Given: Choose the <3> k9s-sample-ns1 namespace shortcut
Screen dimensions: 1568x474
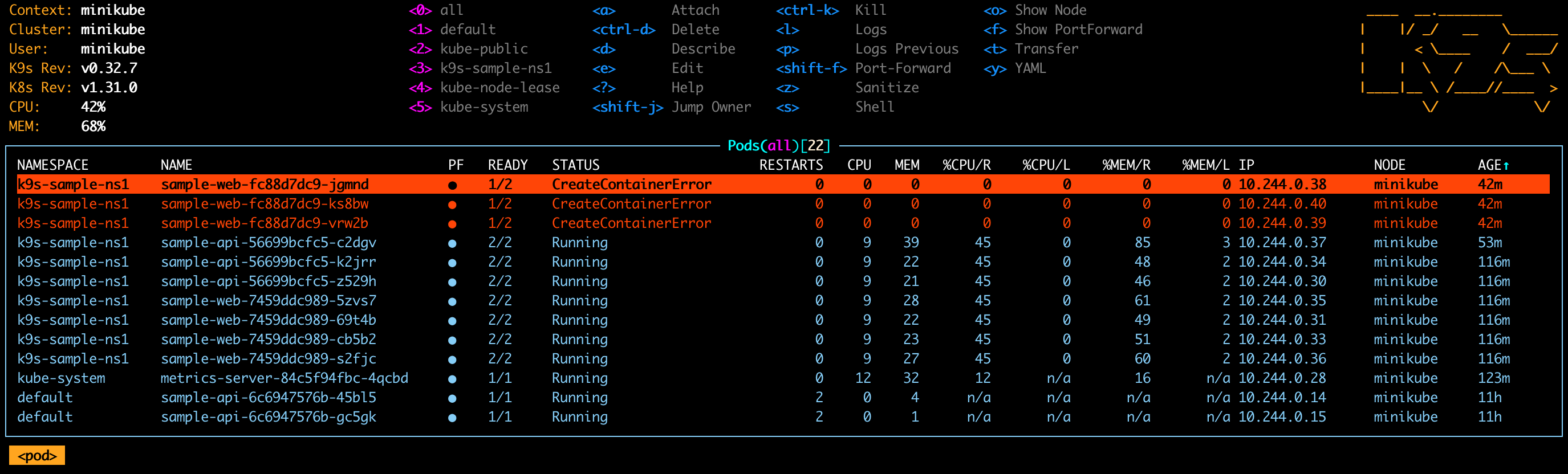Looking at the screenshot, I should (480, 69).
